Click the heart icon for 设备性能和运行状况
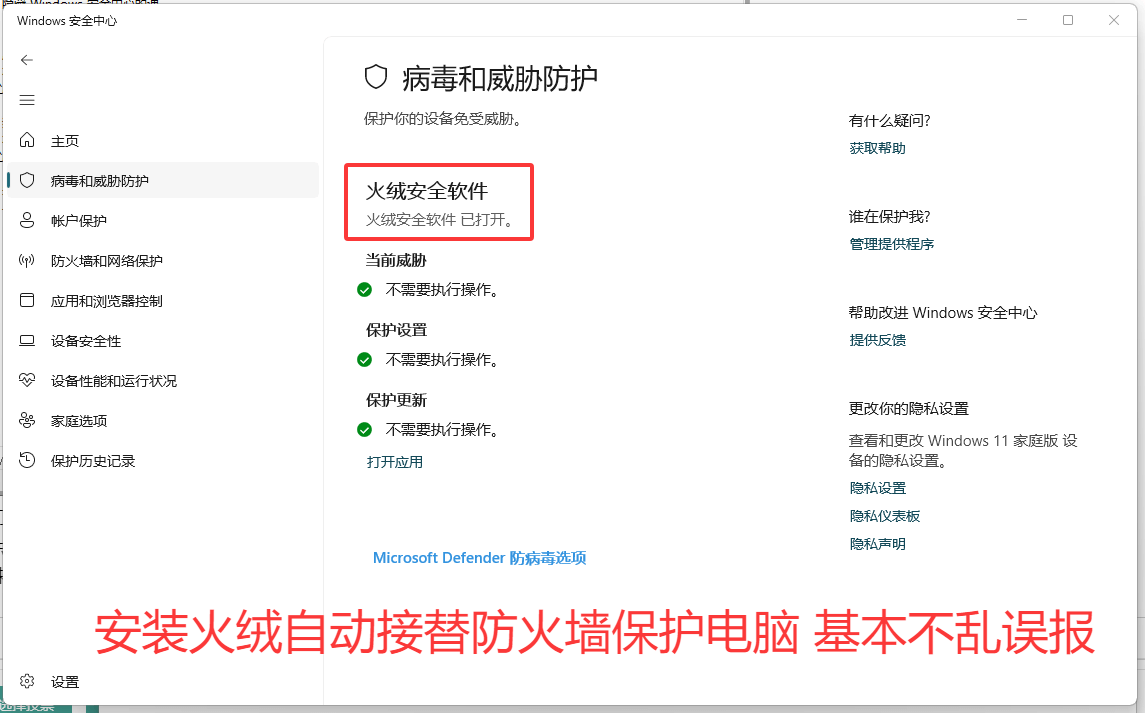The width and height of the screenshot is (1145, 713). [x=28, y=381]
